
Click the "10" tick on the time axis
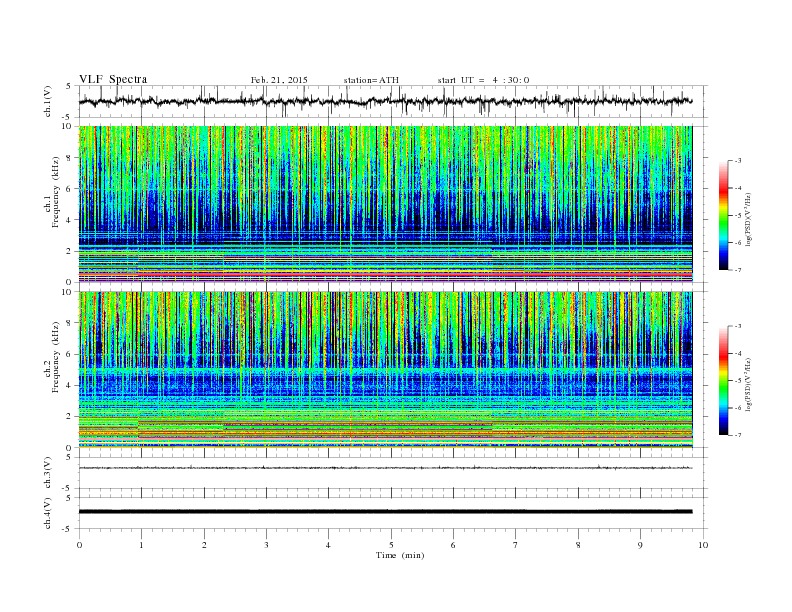[x=703, y=545]
